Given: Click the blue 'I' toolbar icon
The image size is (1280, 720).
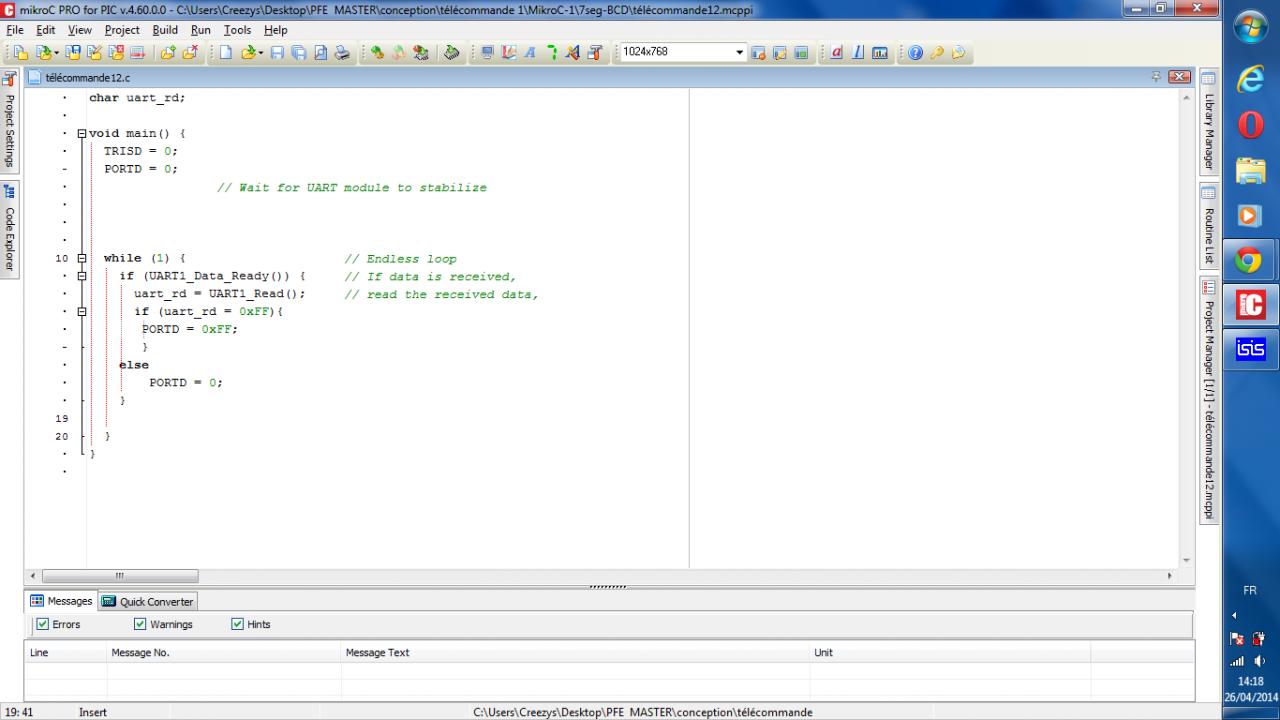Looking at the screenshot, I should point(858,52).
